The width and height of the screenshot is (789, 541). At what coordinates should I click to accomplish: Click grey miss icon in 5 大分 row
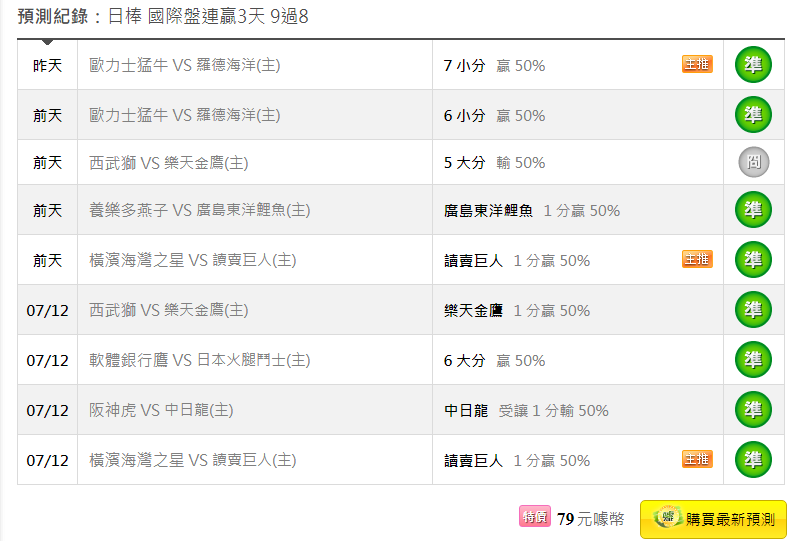point(753,162)
